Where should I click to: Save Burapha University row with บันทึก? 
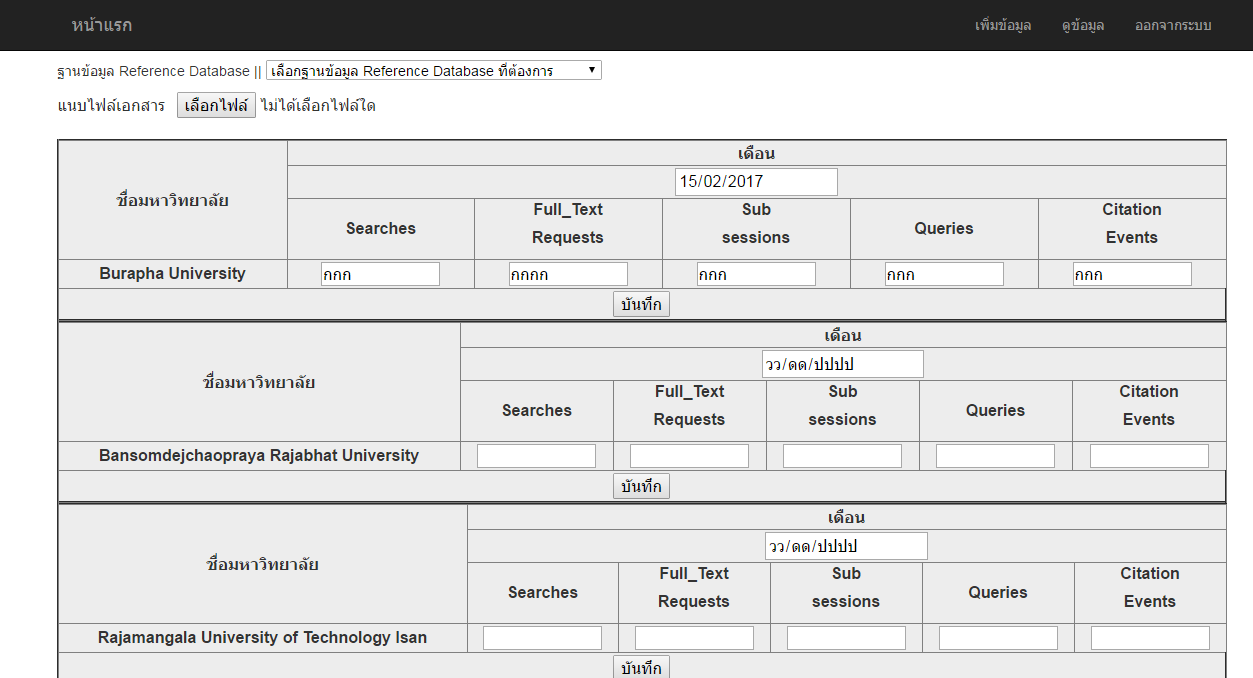point(641,305)
